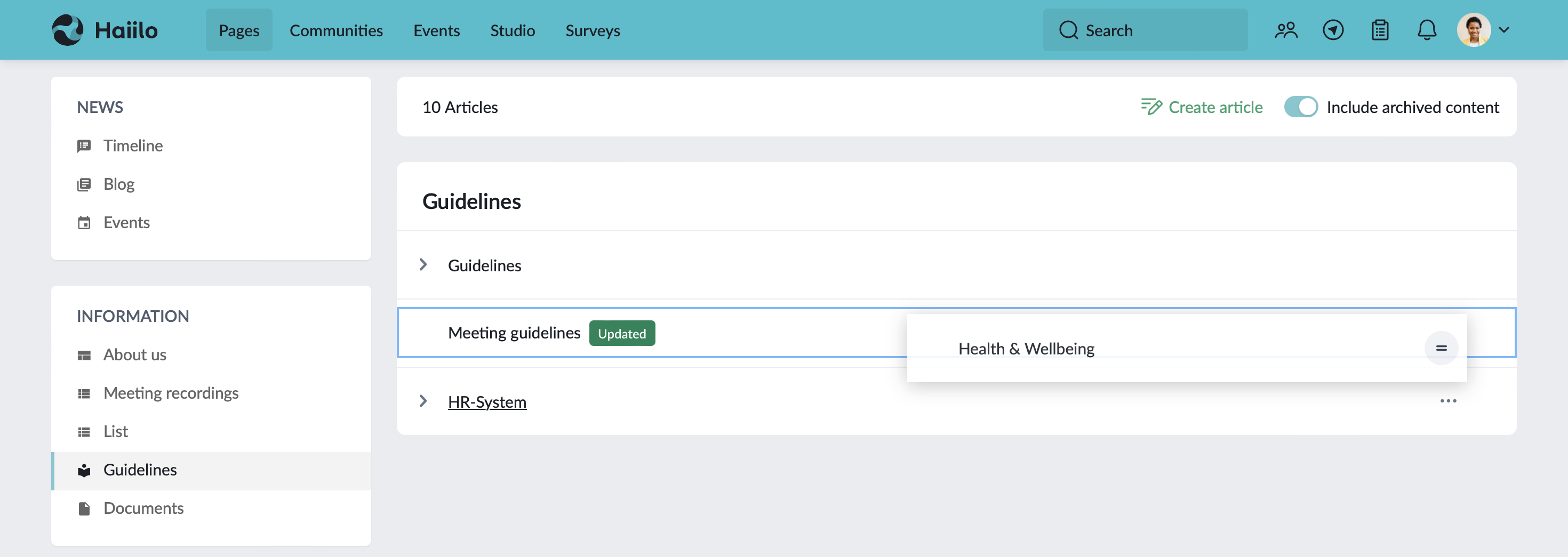Open the three-dot menu for HR-System

(1447, 401)
